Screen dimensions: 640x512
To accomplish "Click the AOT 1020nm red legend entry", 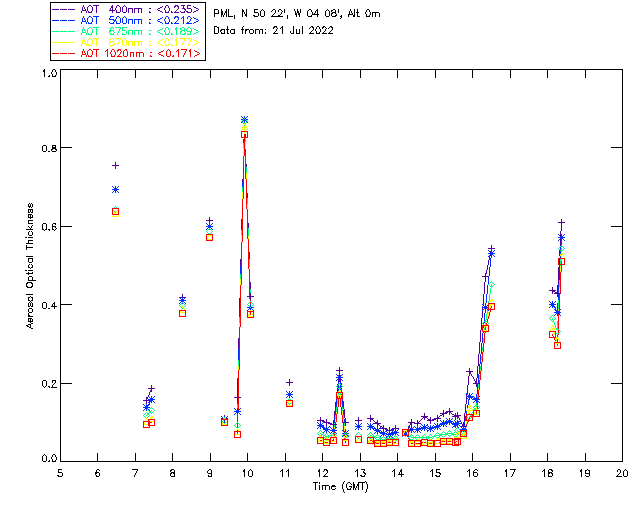I will (x=126, y=53).
